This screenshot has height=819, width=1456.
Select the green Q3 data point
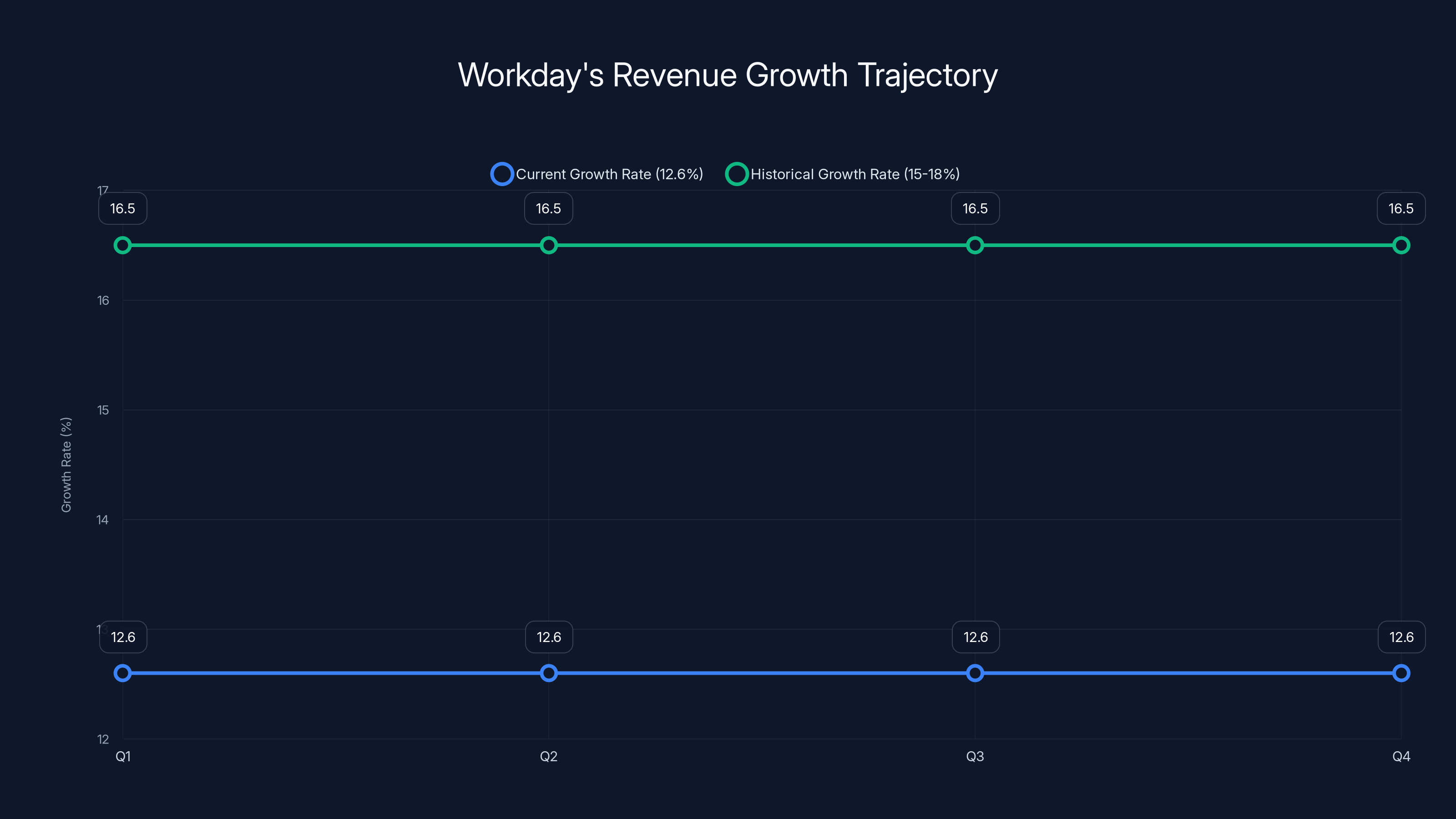975,245
